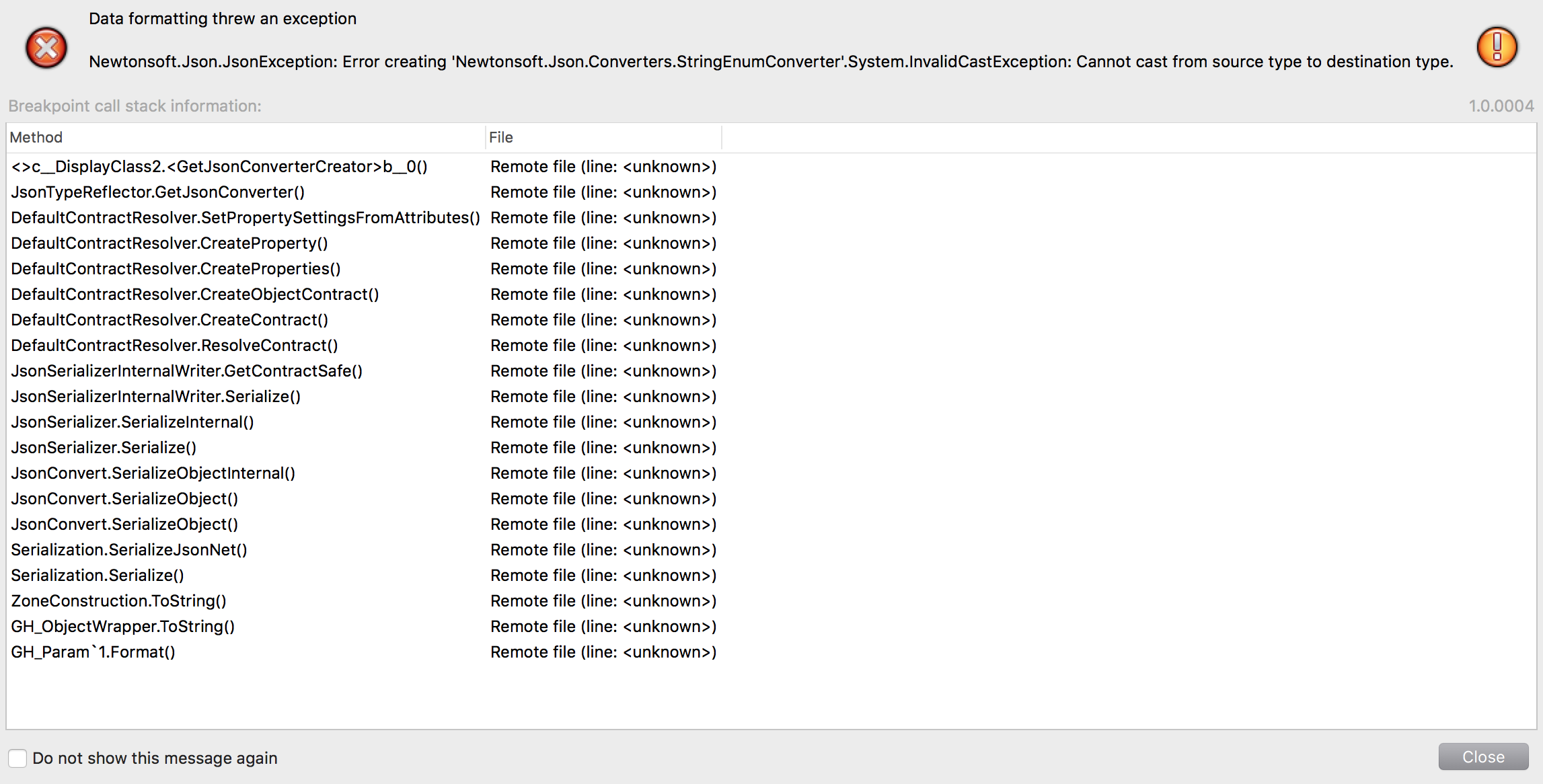Click the red error X icon
The height and width of the screenshot is (784, 1543).
pos(46,48)
